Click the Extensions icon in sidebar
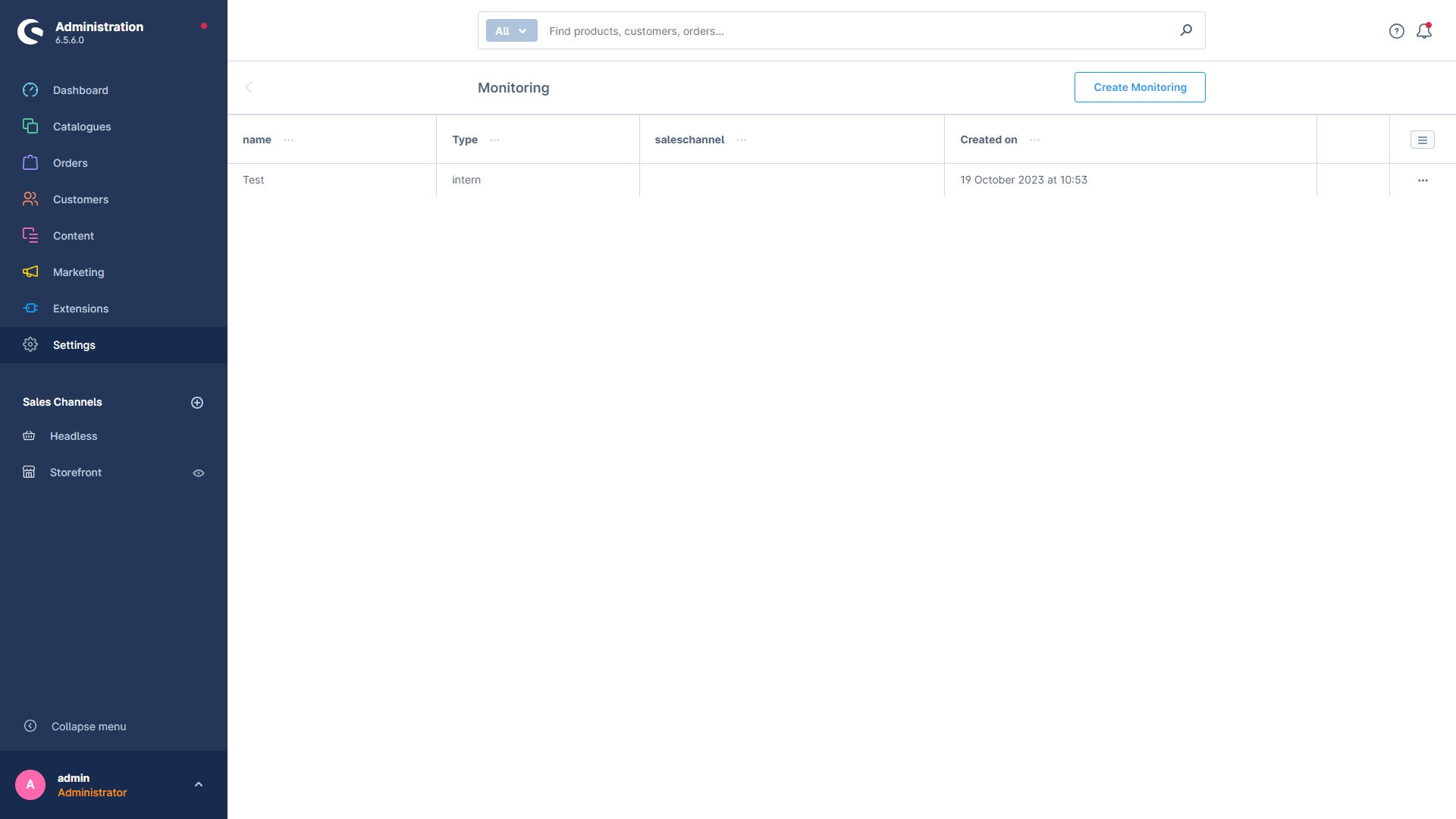This screenshot has width=1456, height=819. (x=30, y=308)
